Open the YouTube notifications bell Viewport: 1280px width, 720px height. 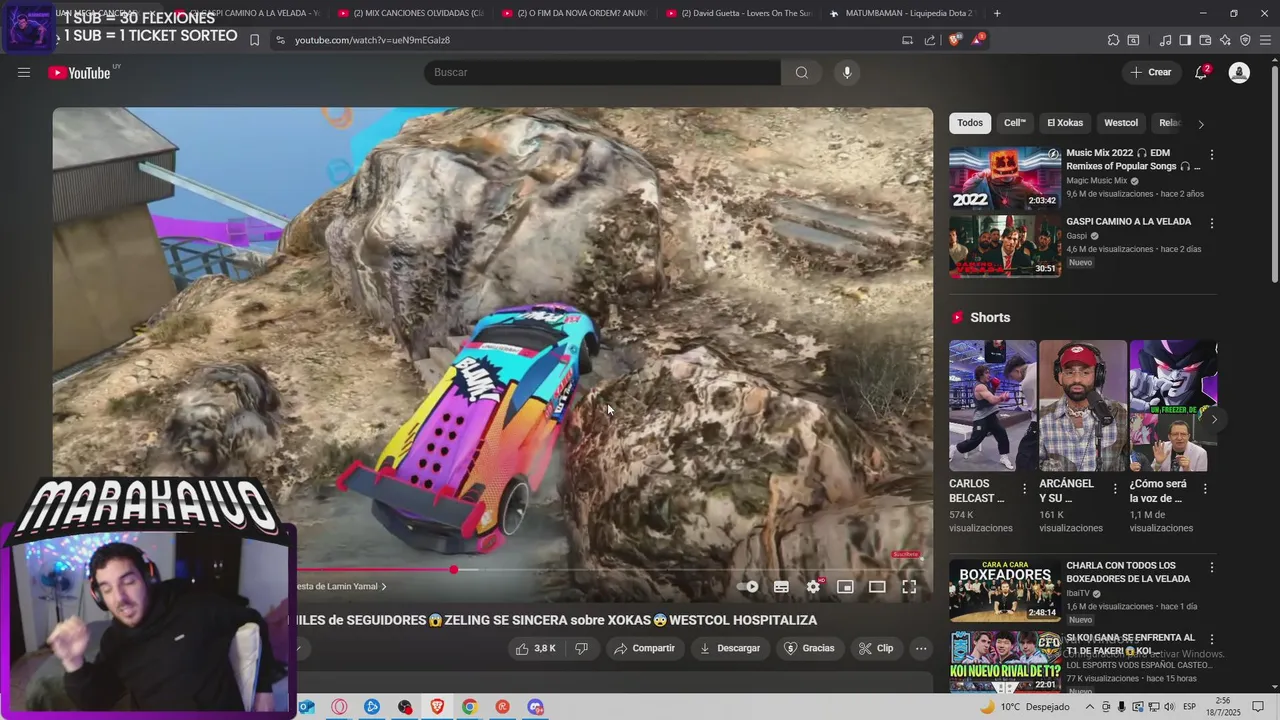point(1201,72)
